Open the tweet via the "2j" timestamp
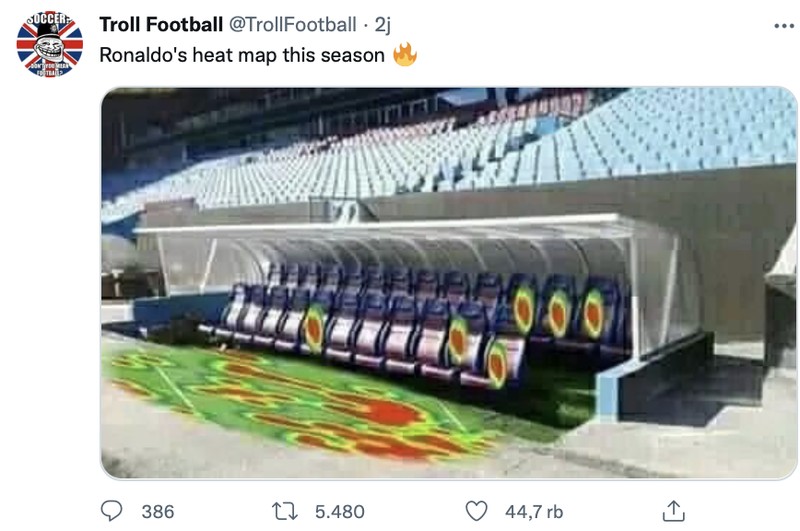This screenshot has width=800, height=531. coord(382,25)
